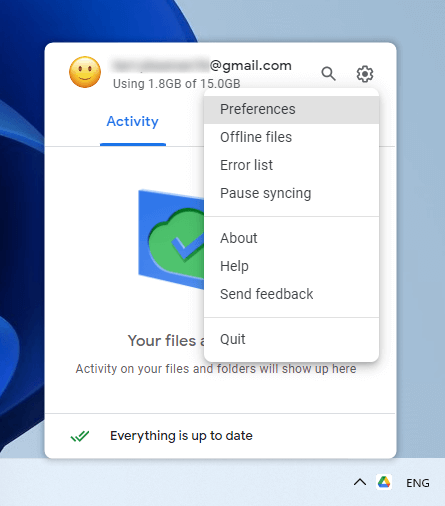The height and width of the screenshot is (506, 445).
Task: Click the storage usage 1.8GB text
Action: (x=177, y=84)
